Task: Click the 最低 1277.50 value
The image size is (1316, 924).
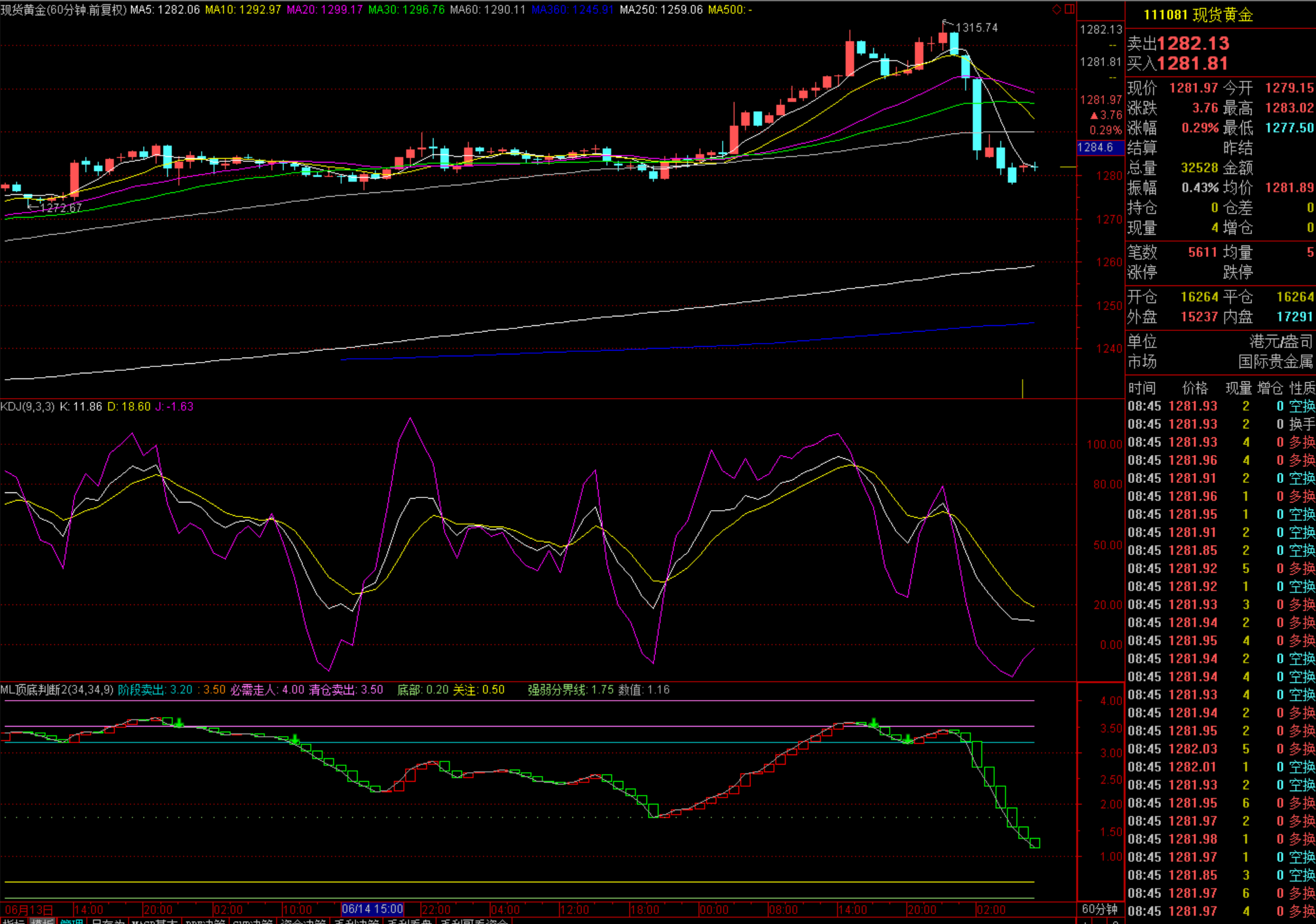Action: pos(1289,128)
